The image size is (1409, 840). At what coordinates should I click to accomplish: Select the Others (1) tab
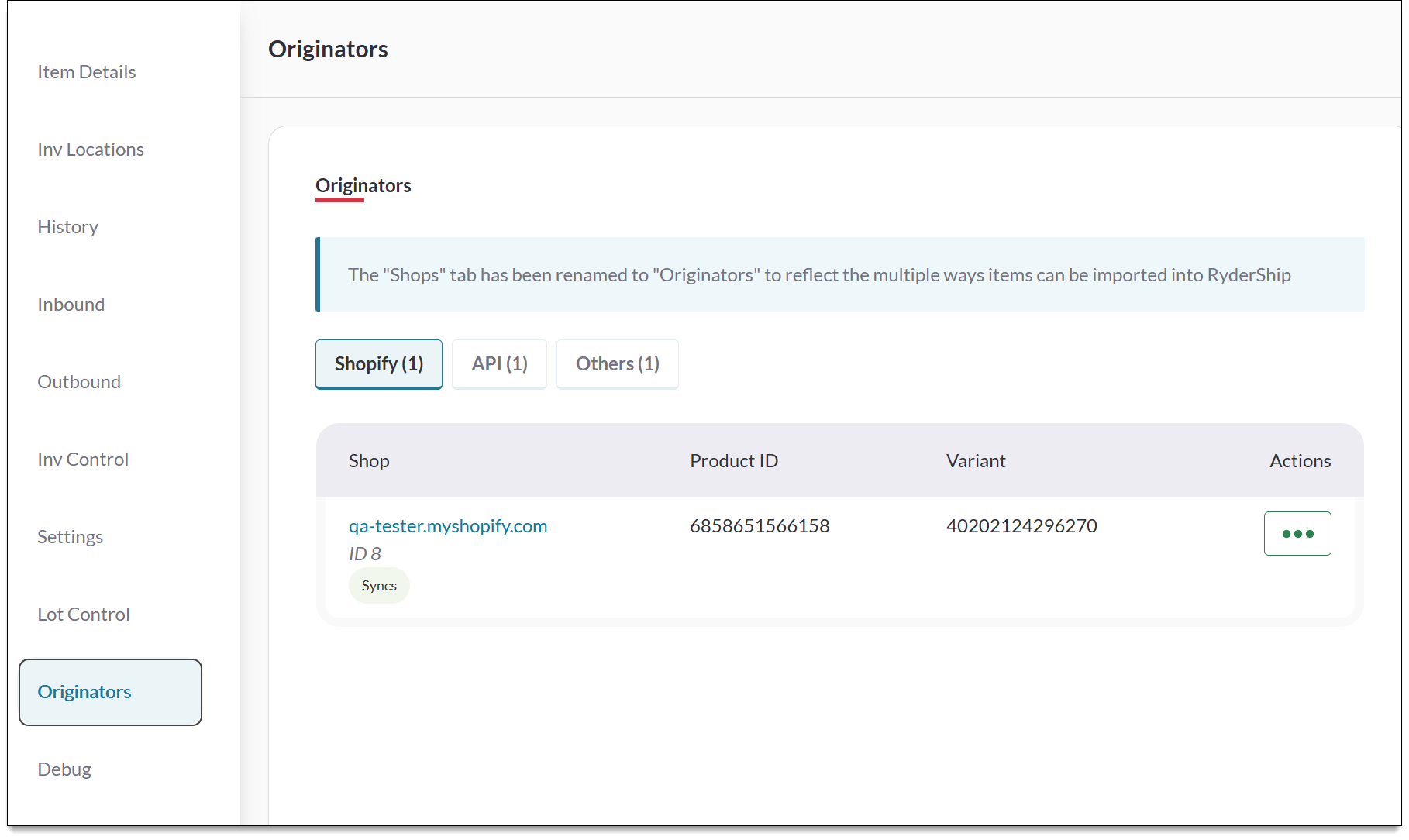click(617, 363)
